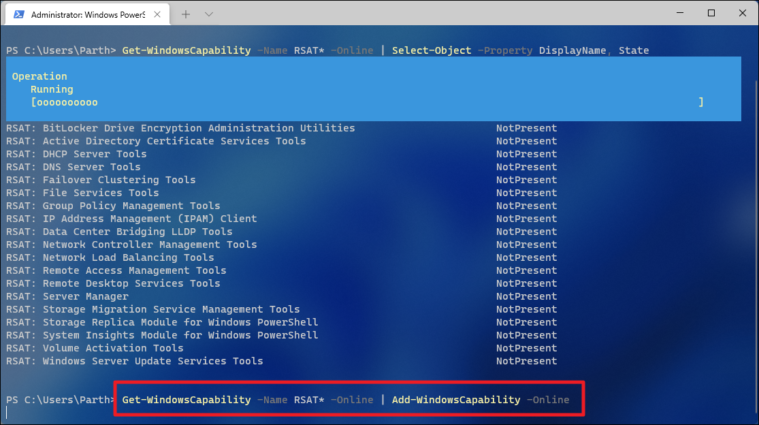The image size is (759, 425).
Task: Click the first Get-WindowsCapability command text
Action: point(186,50)
